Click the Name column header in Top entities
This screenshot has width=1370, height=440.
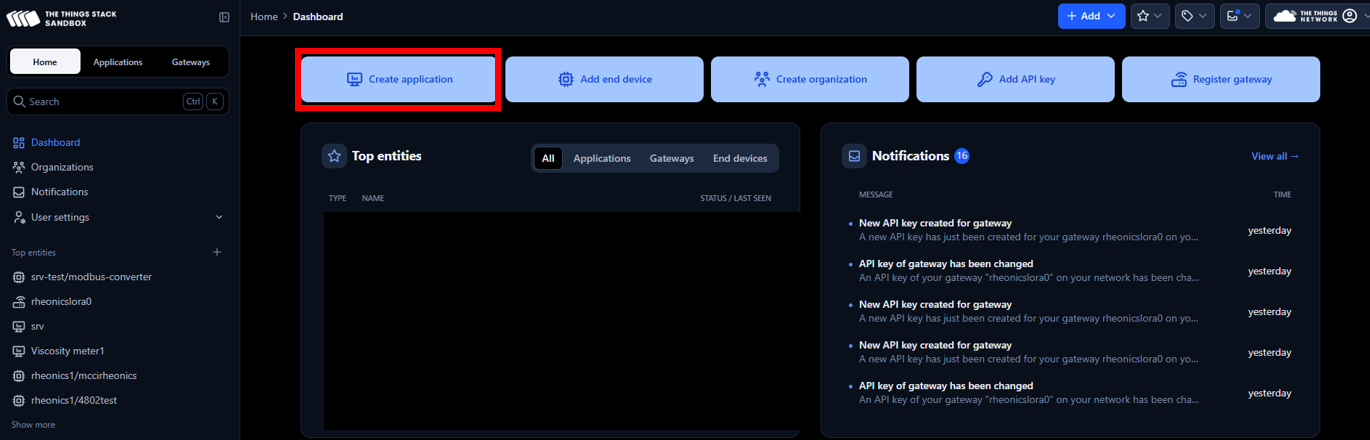(373, 198)
